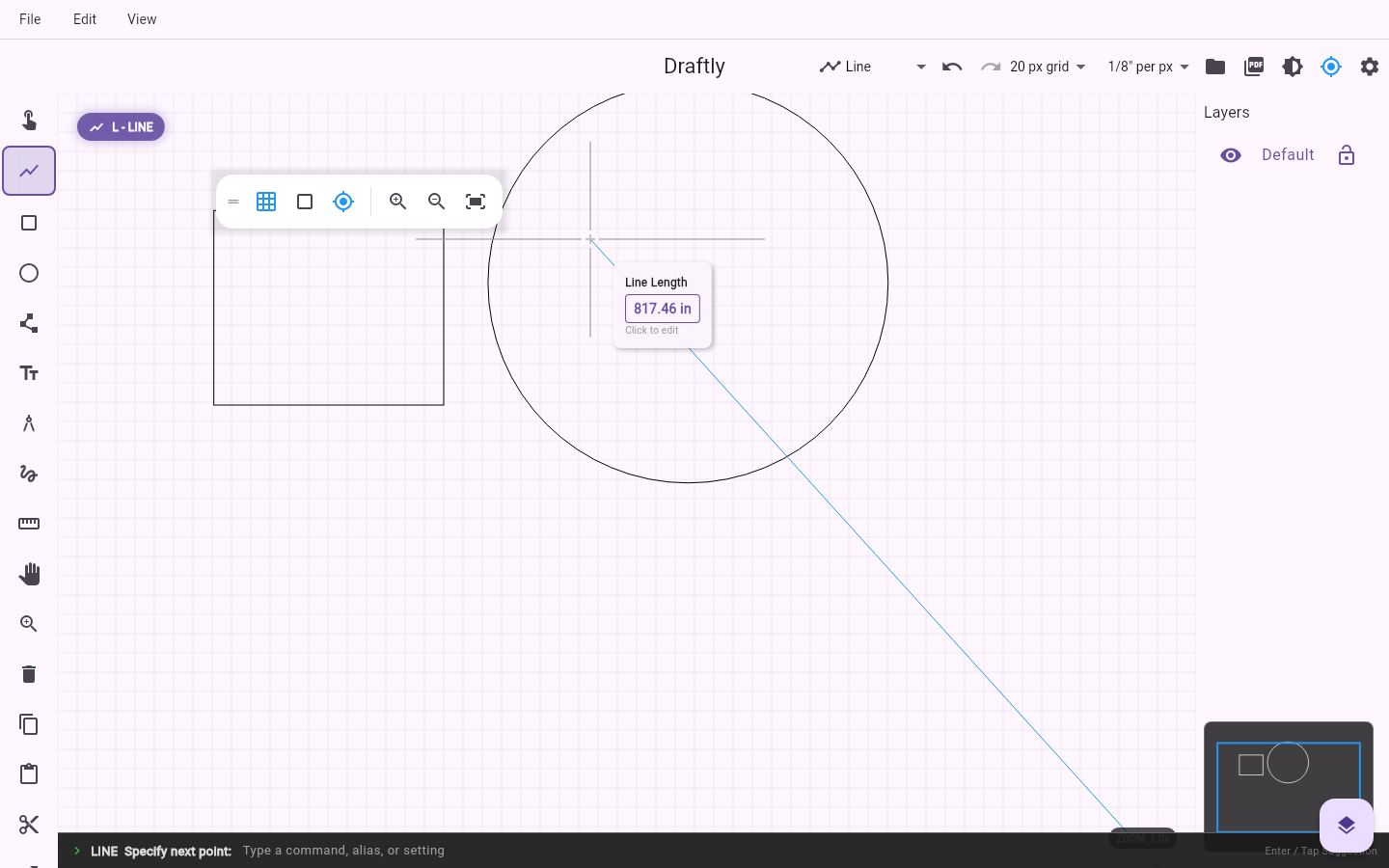Click the Undo arrow
The width and height of the screenshot is (1389, 868).
coord(952,67)
